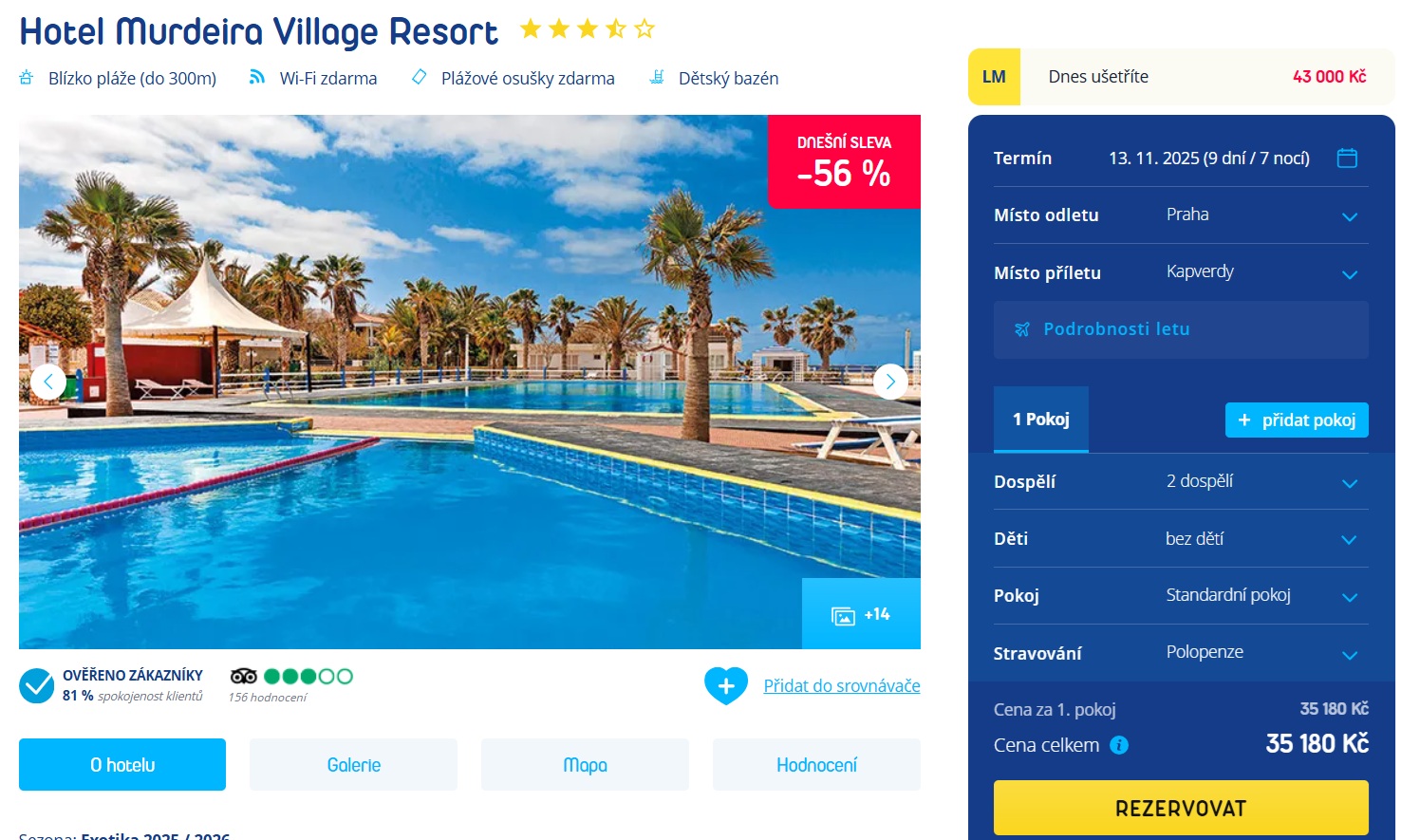Screen dimensions: 1401x840
Task: Go to previous photo with left arrow
Action: coord(48,382)
